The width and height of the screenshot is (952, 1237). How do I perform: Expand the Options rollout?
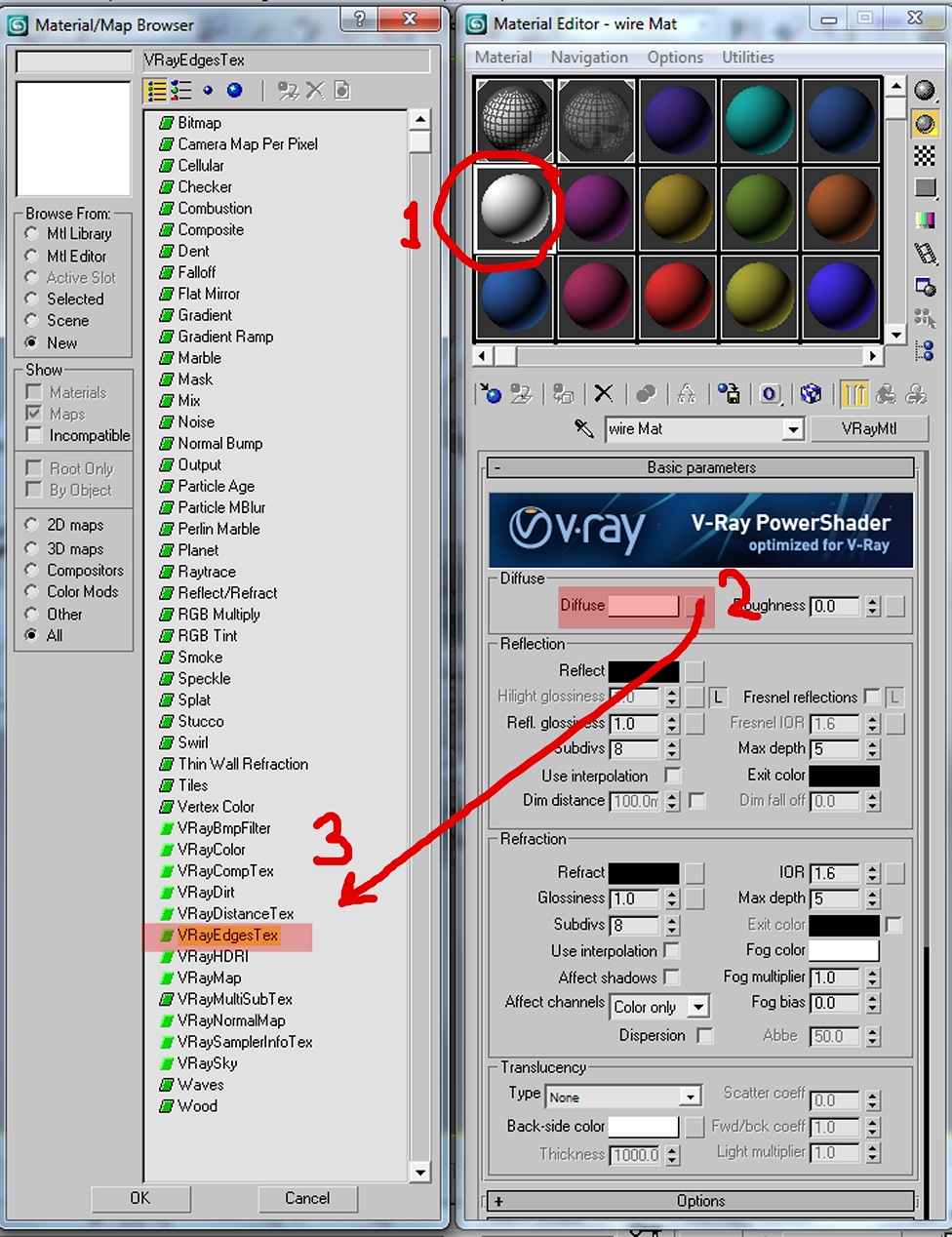point(701,1201)
